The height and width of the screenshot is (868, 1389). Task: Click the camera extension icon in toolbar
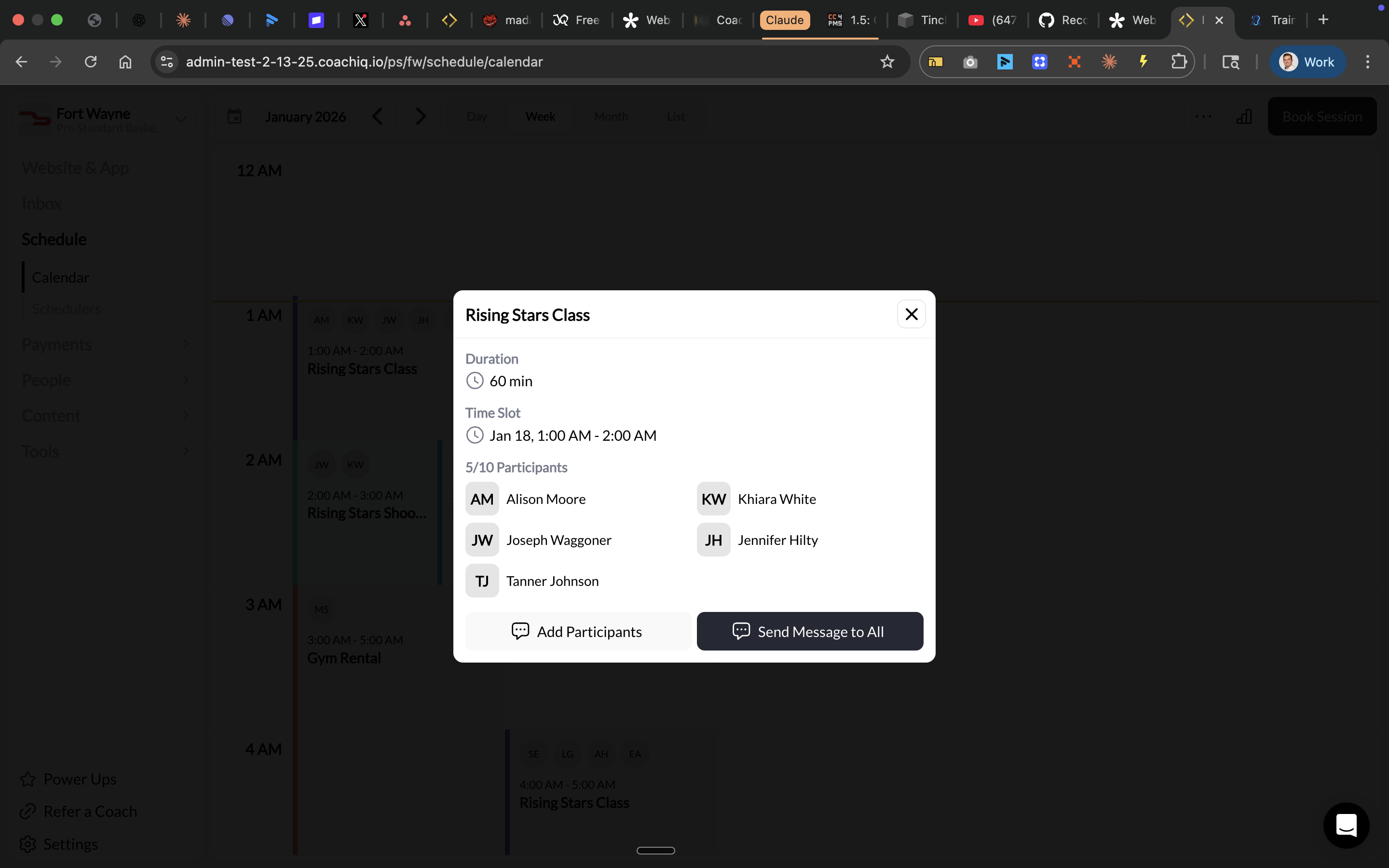[x=970, y=61]
